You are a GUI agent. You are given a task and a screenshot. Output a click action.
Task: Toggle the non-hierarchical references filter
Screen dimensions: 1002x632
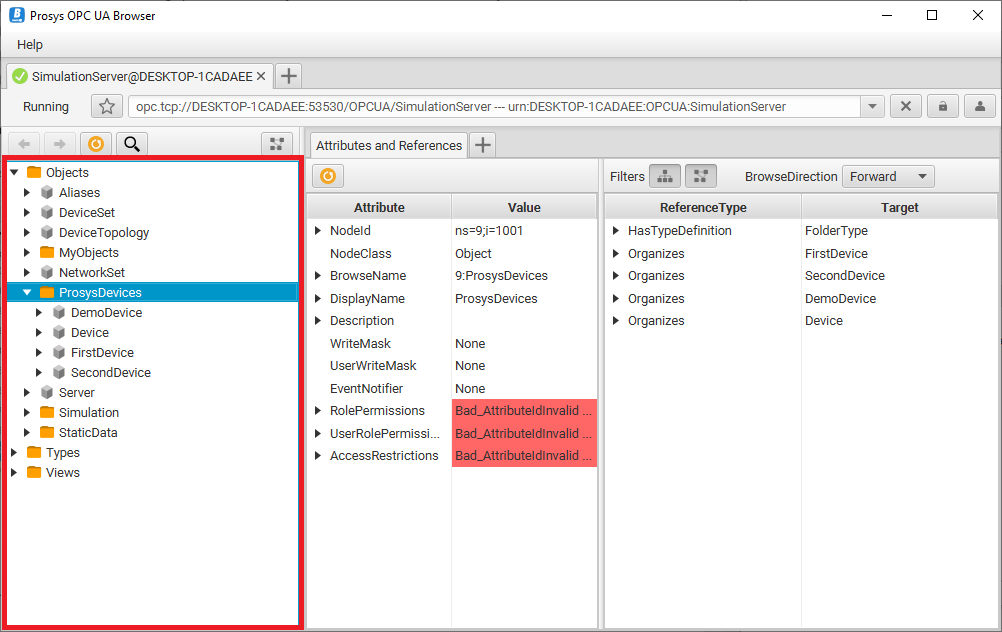(700, 176)
